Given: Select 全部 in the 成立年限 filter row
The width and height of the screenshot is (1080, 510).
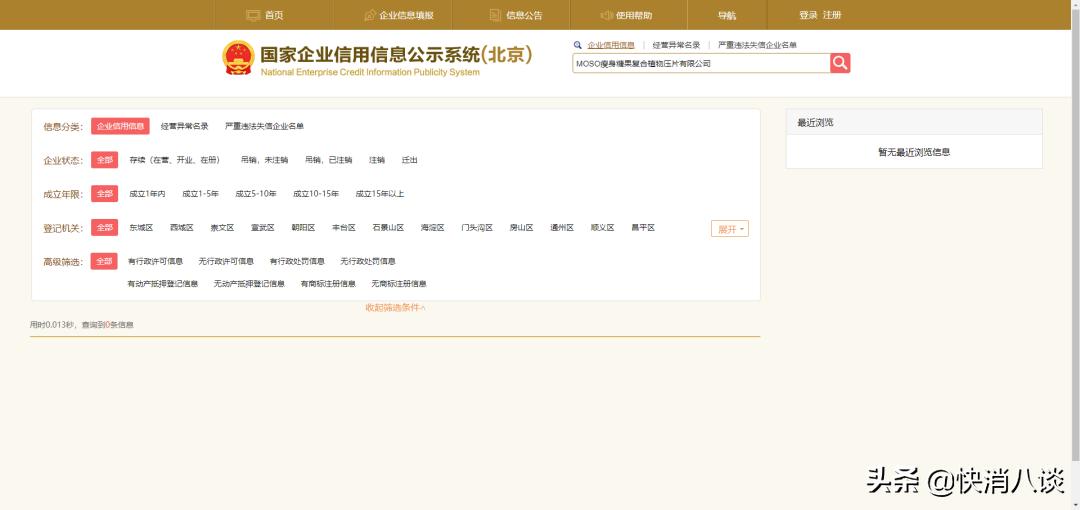Looking at the screenshot, I should pyautogui.click(x=105, y=194).
